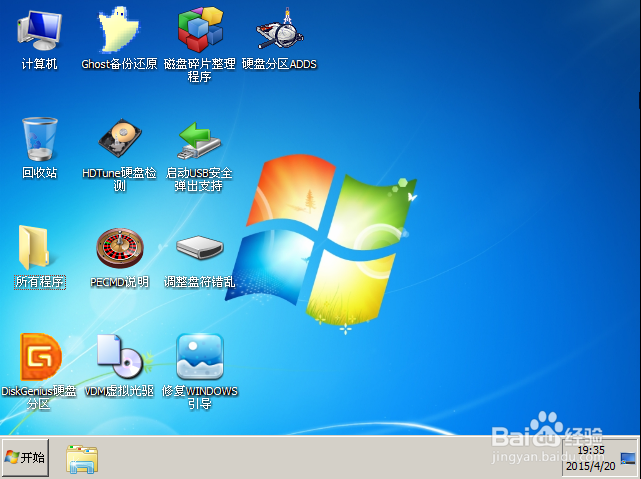Image resolution: width=641 pixels, height=479 pixels.
Task: Click the 开始 start button
Action: coord(25,458)
